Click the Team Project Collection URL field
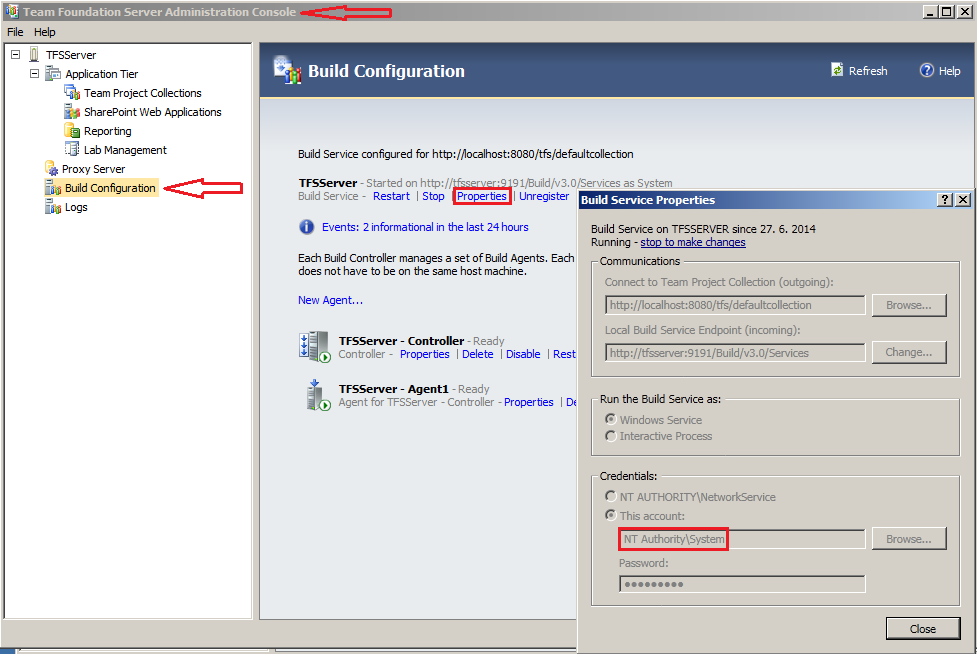Image resolution: width=977 pixels, height=654 pixels. [735, 305]
